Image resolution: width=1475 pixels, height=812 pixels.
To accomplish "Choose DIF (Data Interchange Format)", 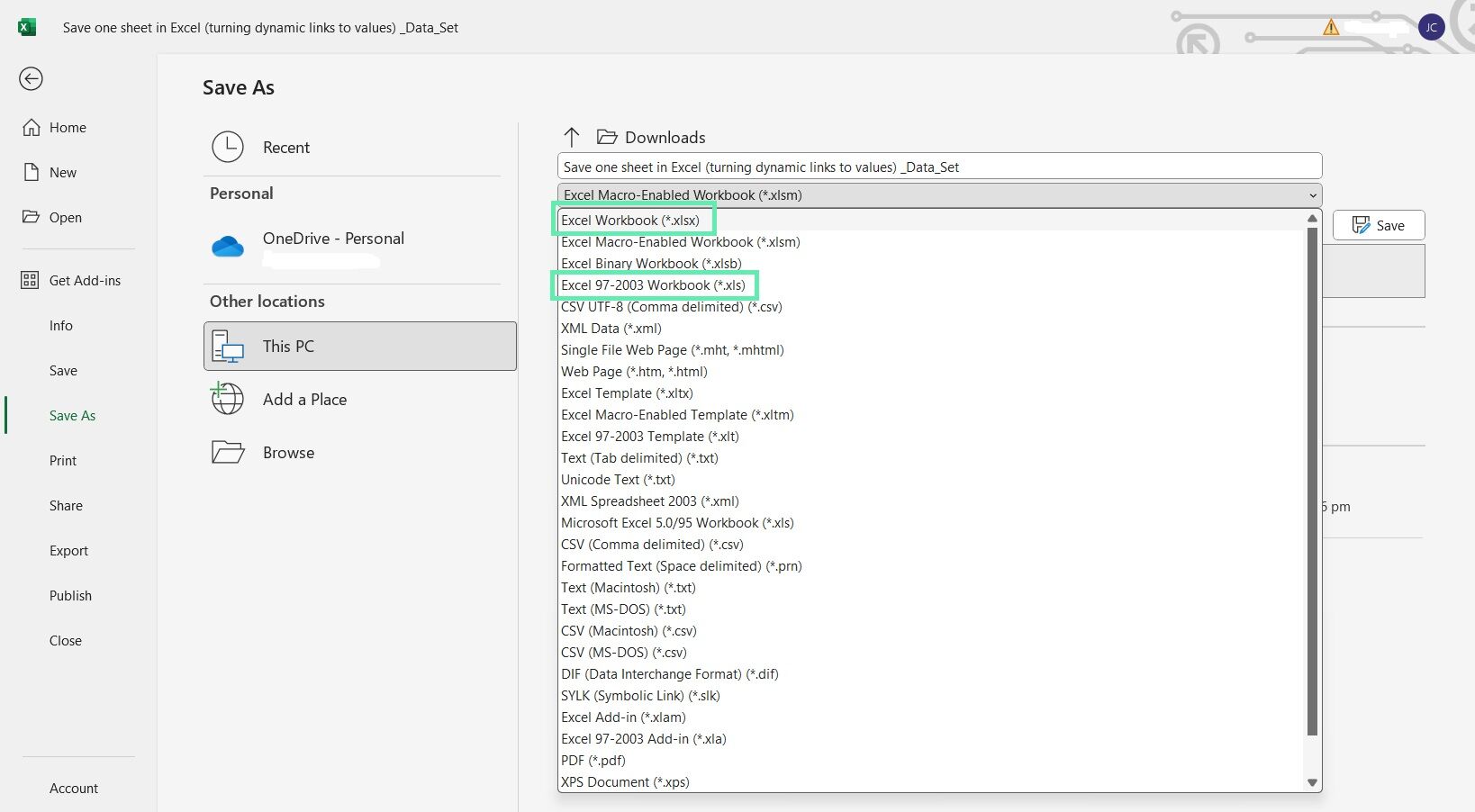I will (x=931, y=673).
